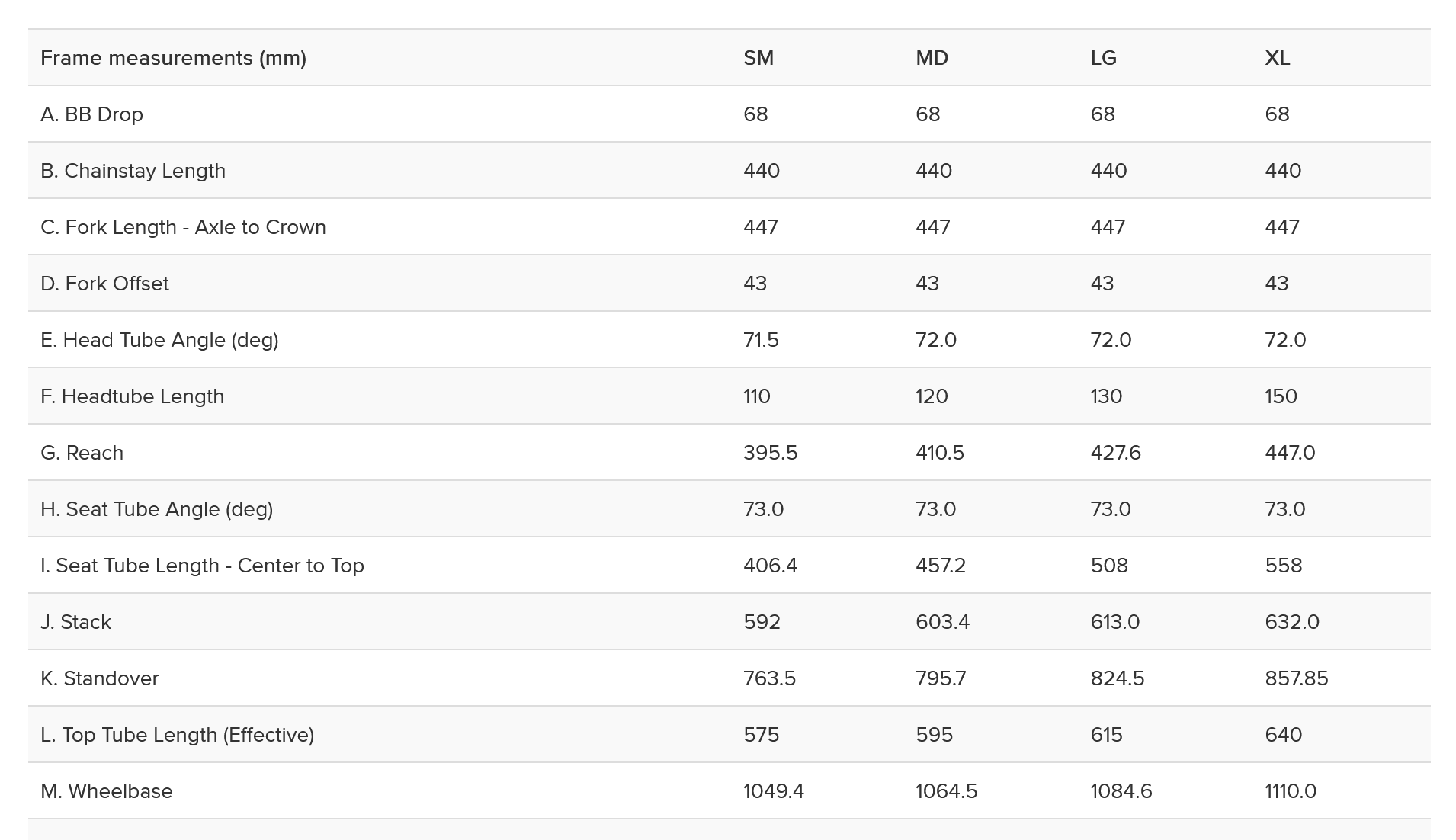Select the A. BB Drop row label

tap(91, 114)
